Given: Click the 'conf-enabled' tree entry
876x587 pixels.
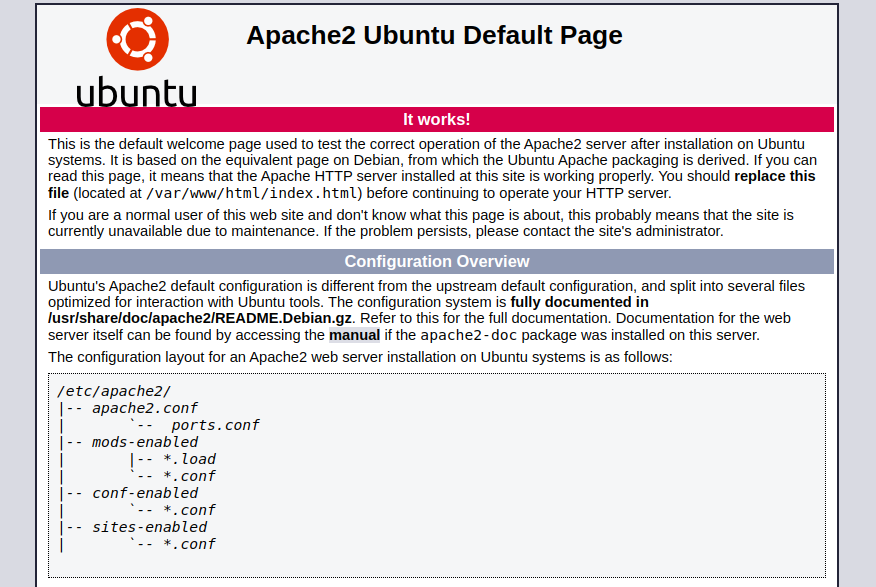Looking at the screenshot, I should pos(145,493).
